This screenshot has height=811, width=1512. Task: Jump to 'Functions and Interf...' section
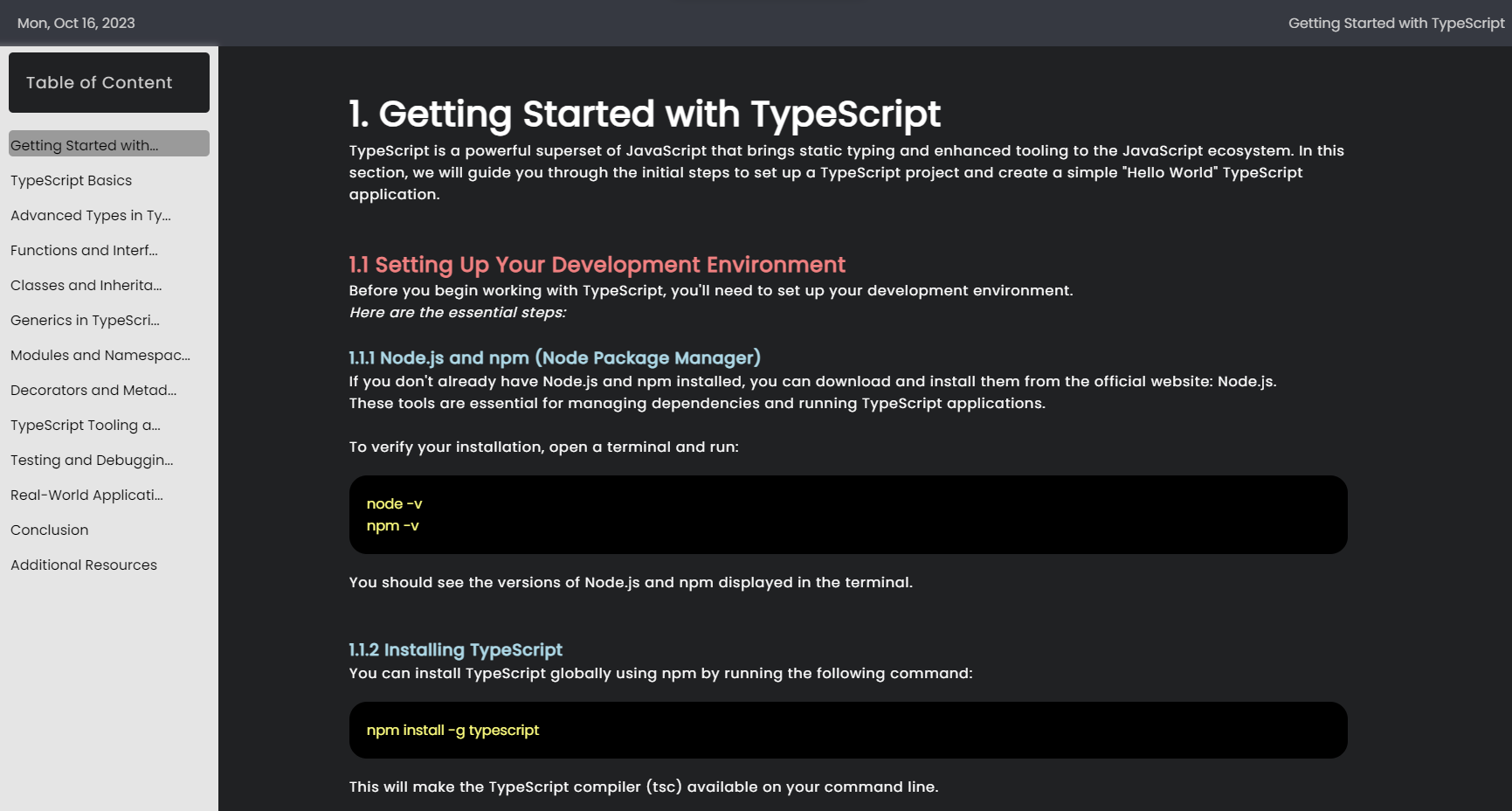coord(85,250)
